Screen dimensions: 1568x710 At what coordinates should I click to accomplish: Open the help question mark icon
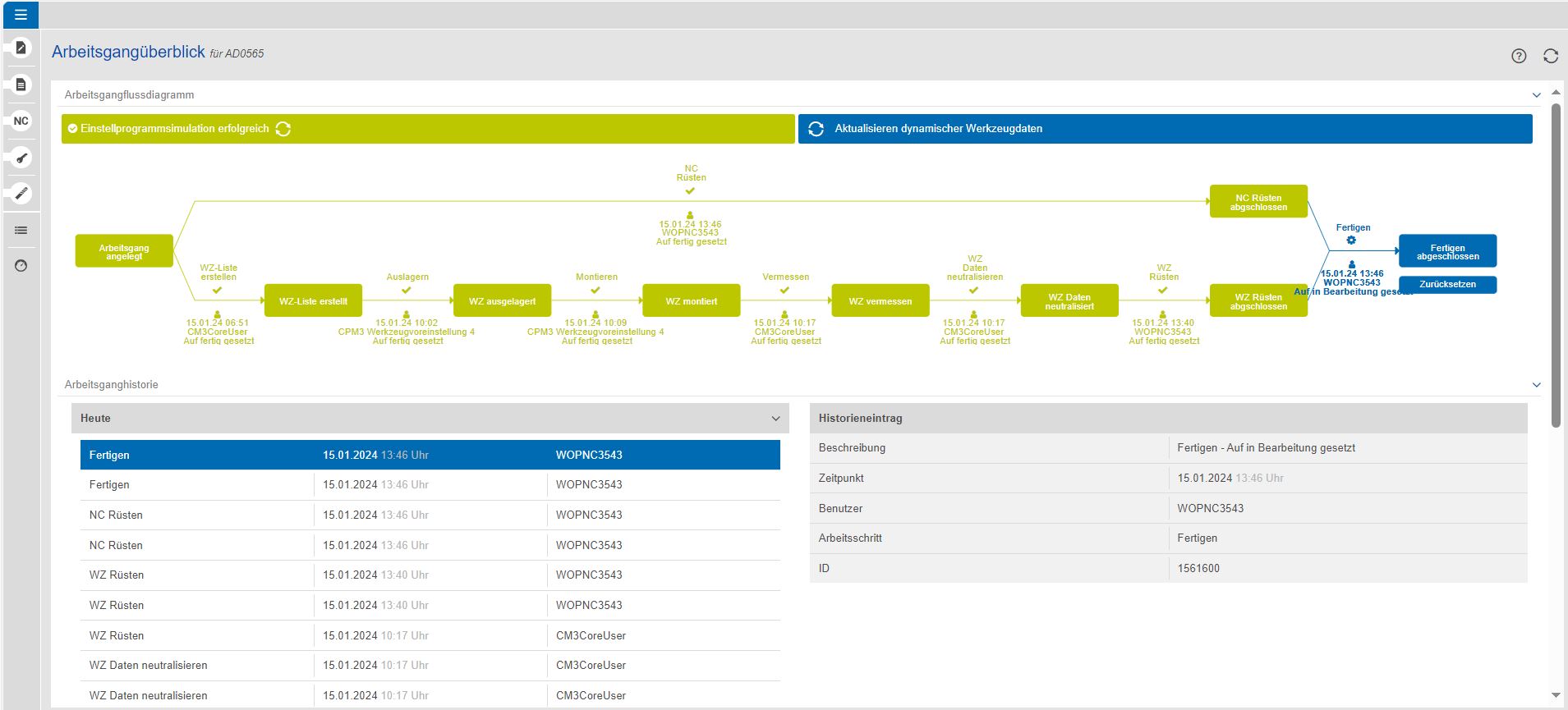pyautogui.click(x=1519, y=56)
